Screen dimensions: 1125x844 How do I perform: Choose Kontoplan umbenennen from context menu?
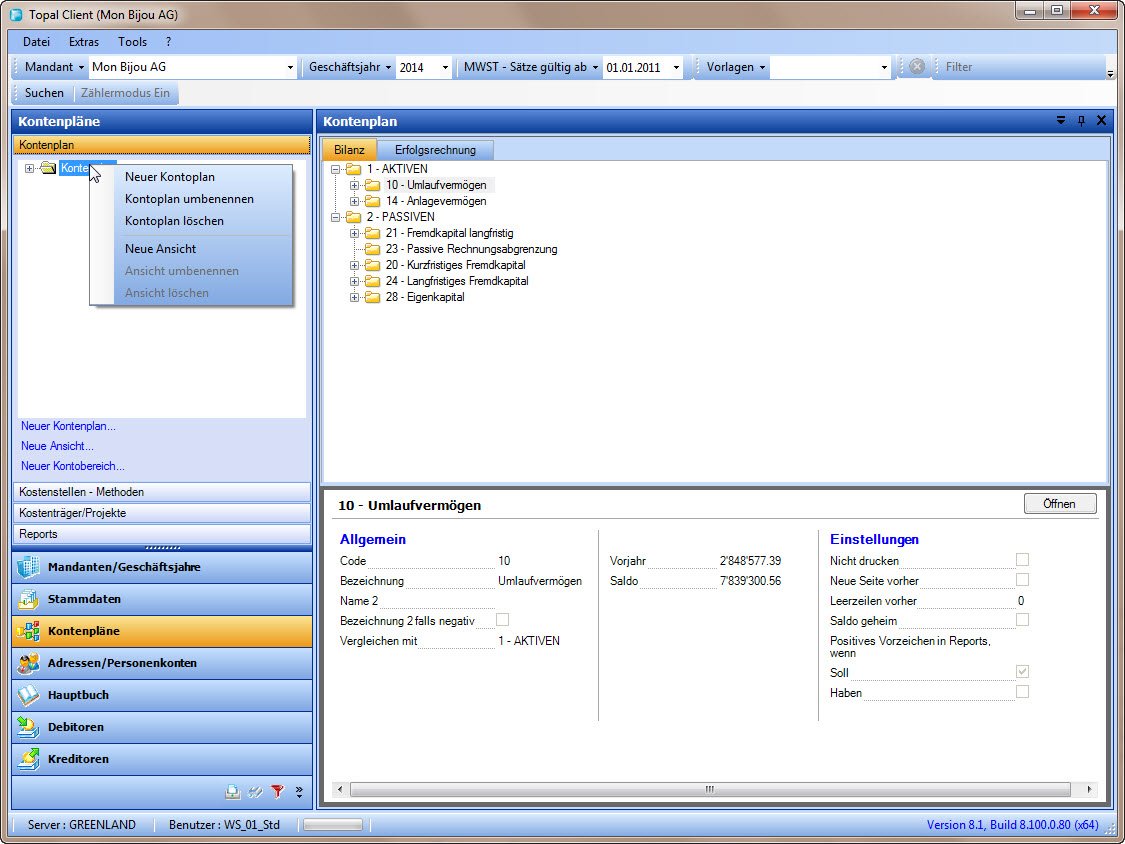point(189,199)
